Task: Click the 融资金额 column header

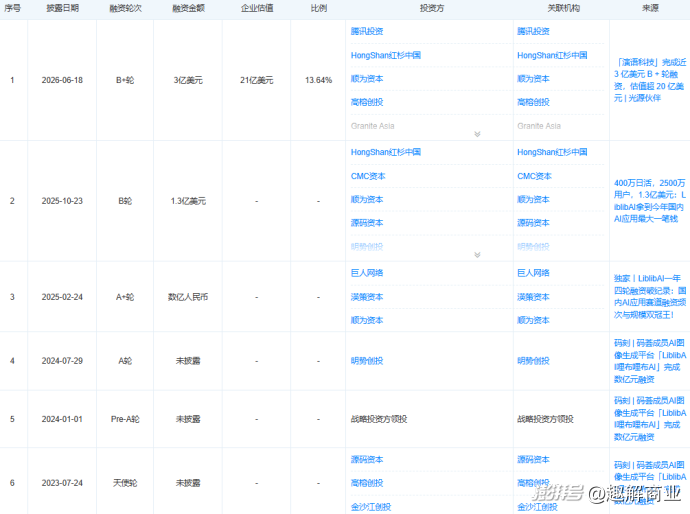Action: (188, 8)
